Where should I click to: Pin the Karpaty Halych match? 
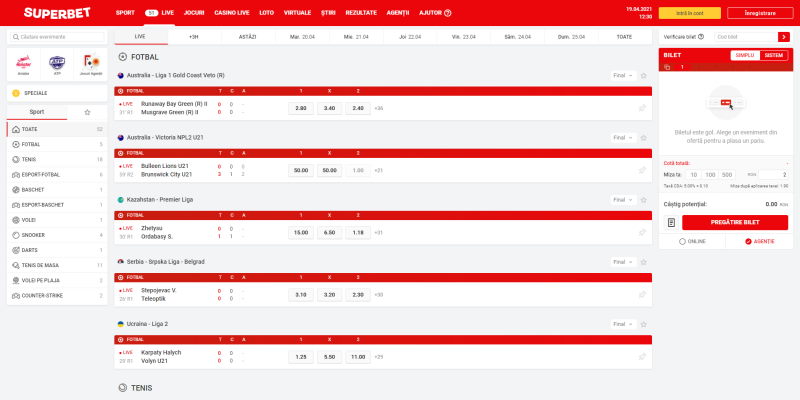642,357
